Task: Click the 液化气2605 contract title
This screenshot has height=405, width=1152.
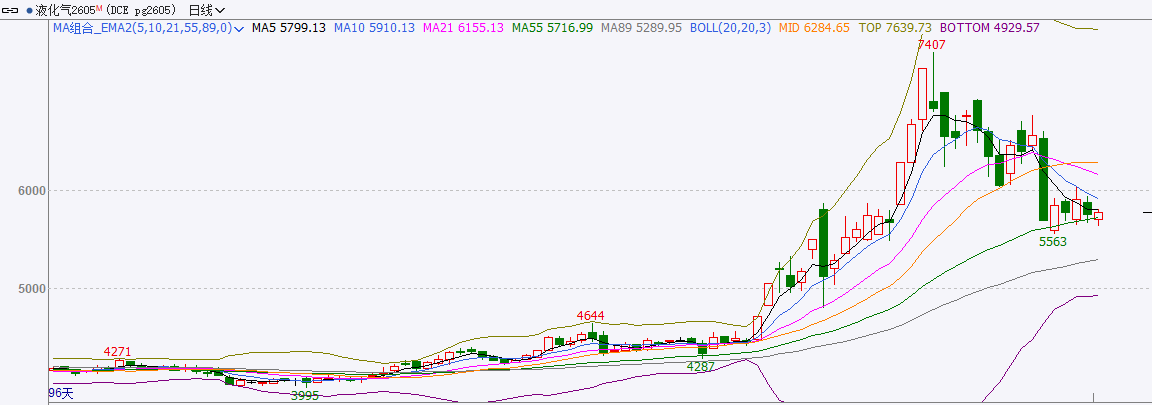Action: 64,10
